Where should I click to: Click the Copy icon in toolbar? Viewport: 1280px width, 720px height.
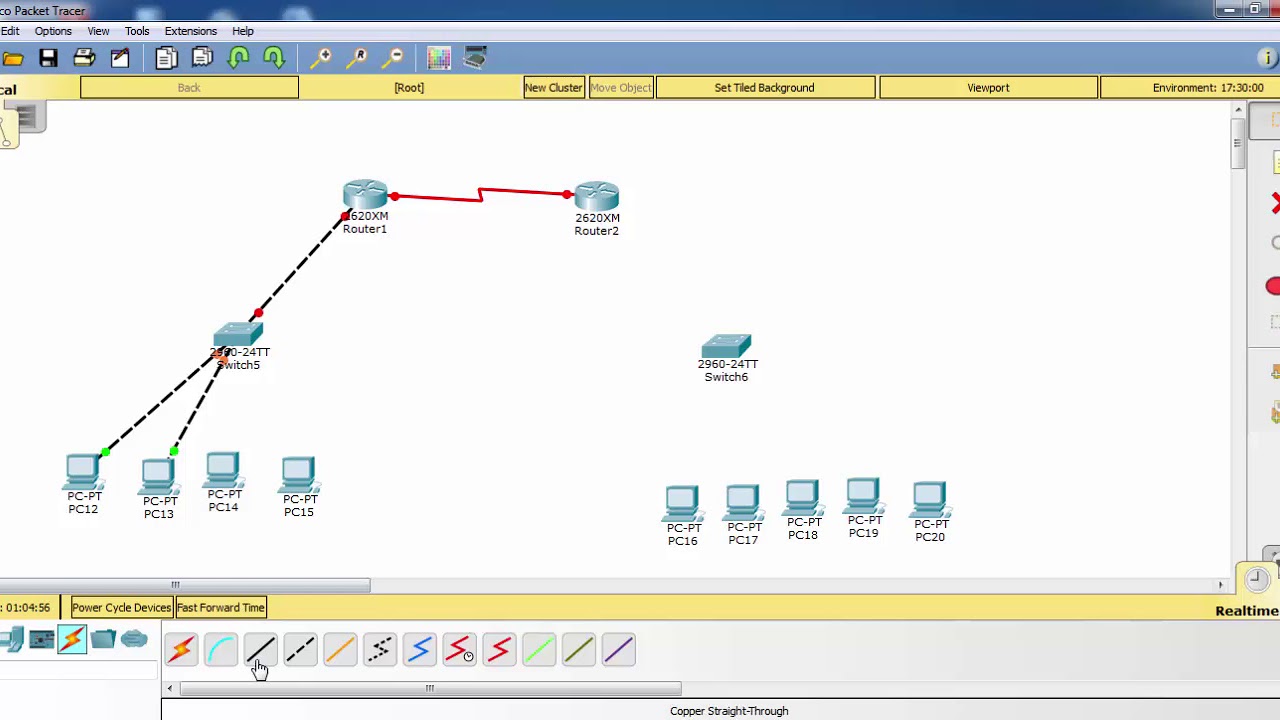click(x=166, y=58)
